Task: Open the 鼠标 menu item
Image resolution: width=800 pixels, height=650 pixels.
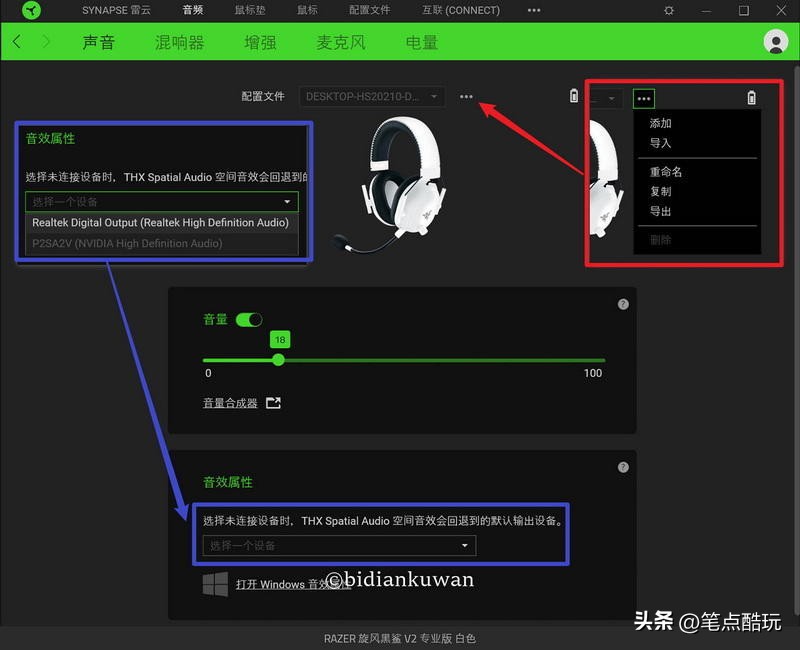Action: 306,10
